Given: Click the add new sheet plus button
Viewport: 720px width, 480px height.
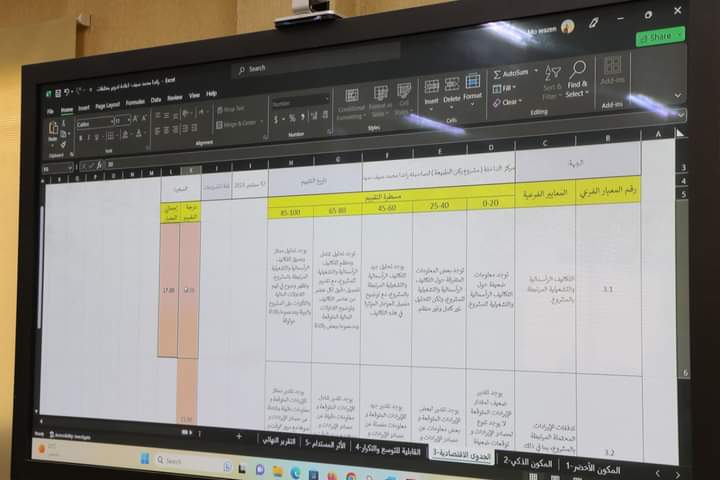Looking at the screenshot, I should click(x=238, y=436).
